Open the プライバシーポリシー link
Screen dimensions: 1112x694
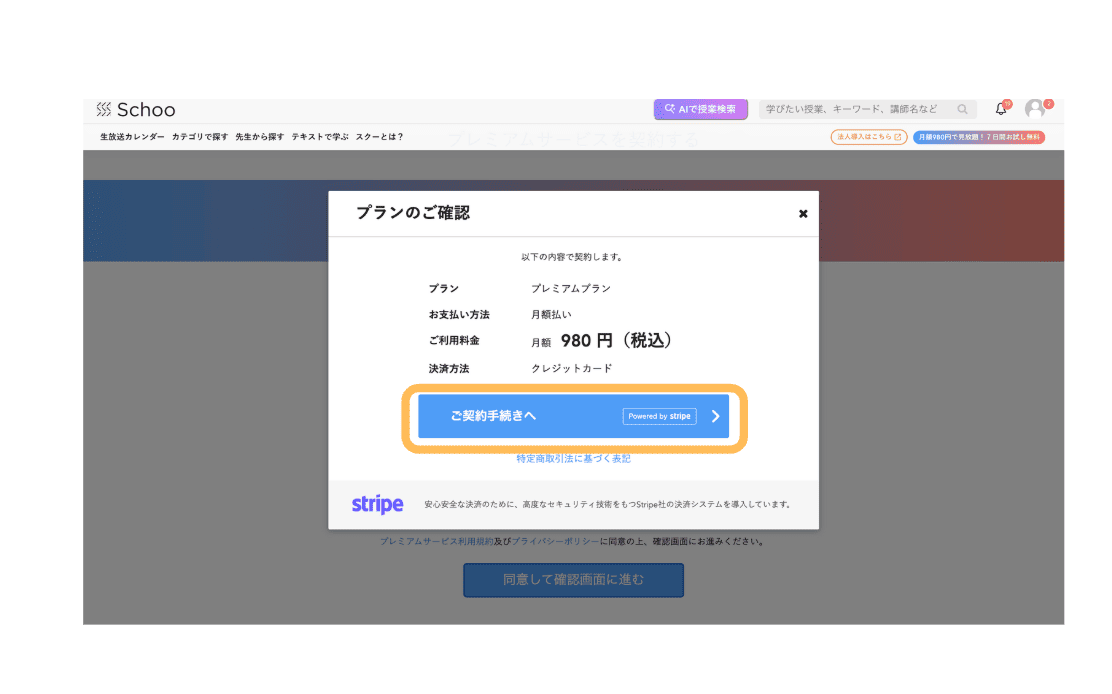[555, 542]
